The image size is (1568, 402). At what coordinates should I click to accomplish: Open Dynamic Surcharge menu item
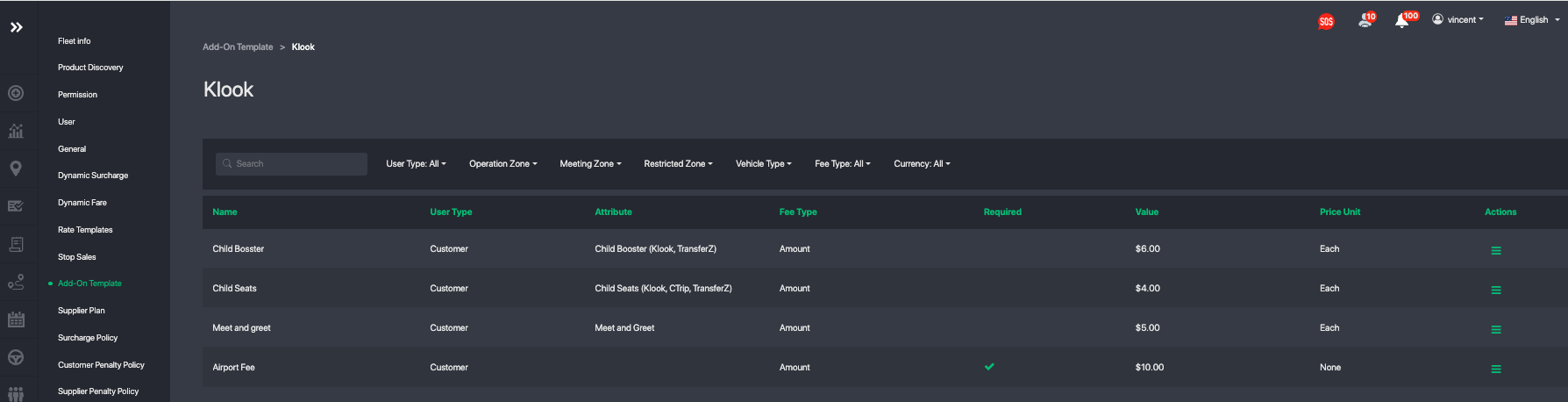(93, 175)
